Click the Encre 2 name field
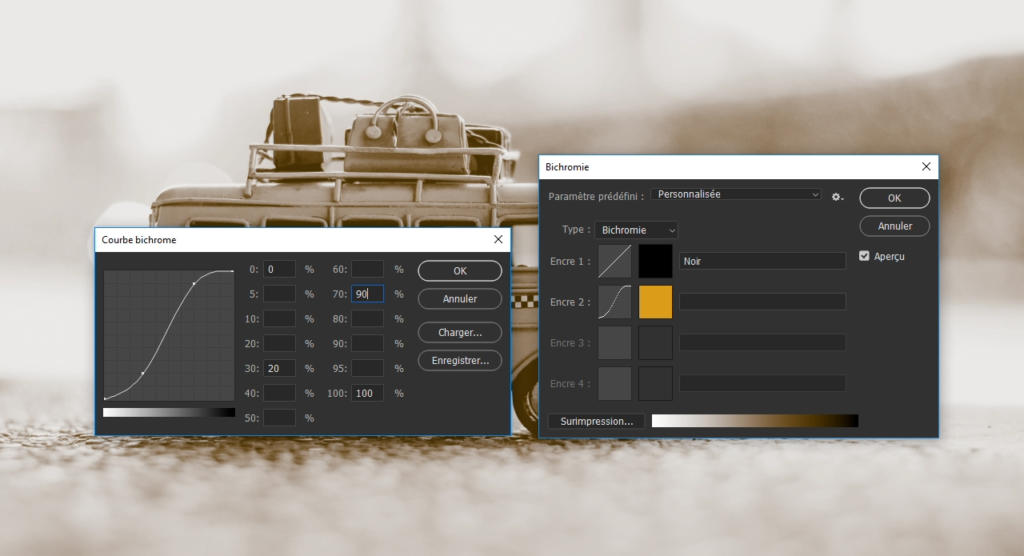Screen dimensions: 1024x556 (762, 301)
